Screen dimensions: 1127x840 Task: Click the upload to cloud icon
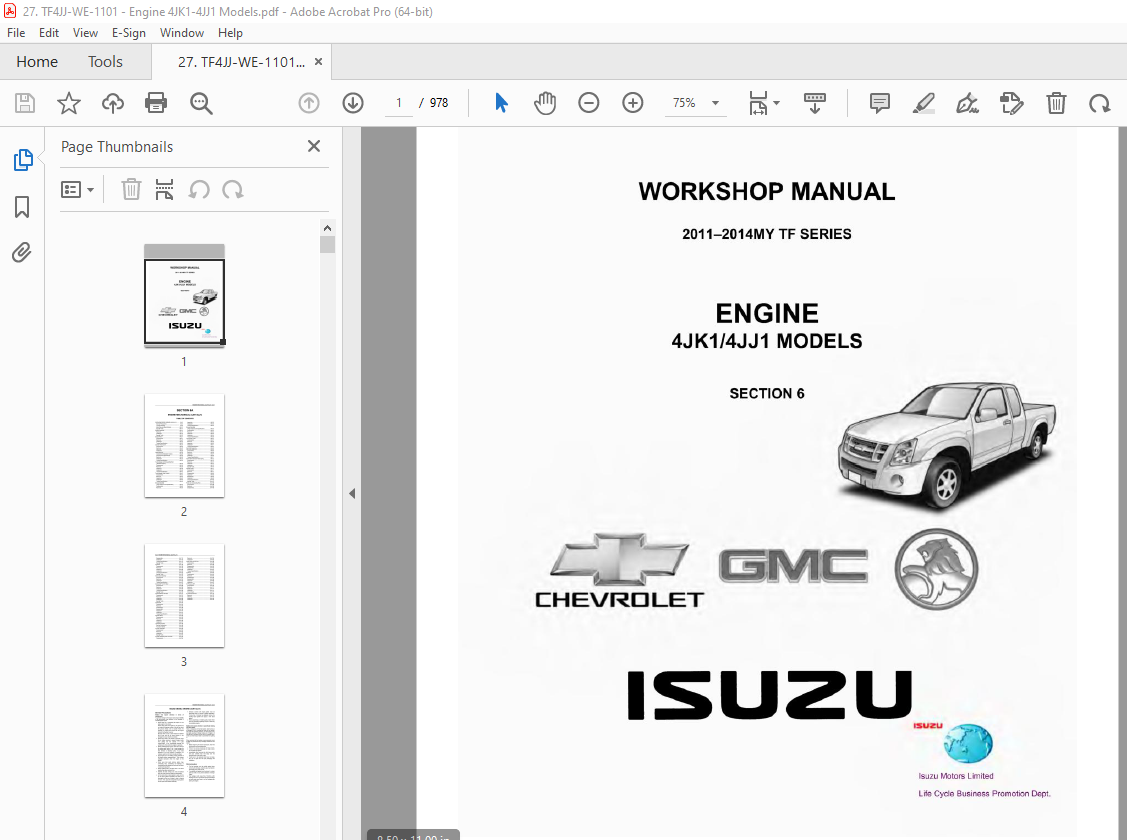[x=113, y=103]
